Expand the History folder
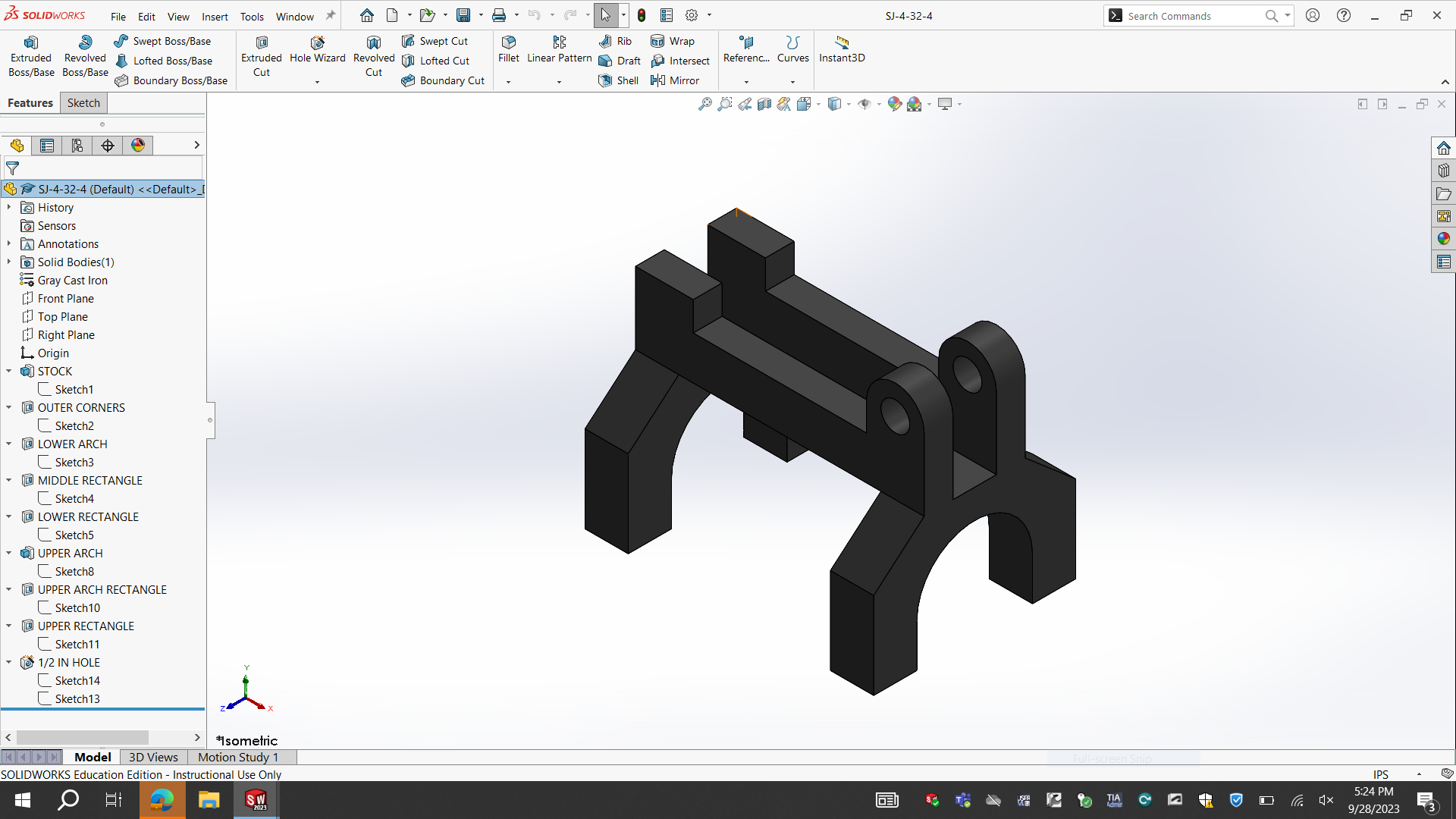 click(x=9, y=207)
